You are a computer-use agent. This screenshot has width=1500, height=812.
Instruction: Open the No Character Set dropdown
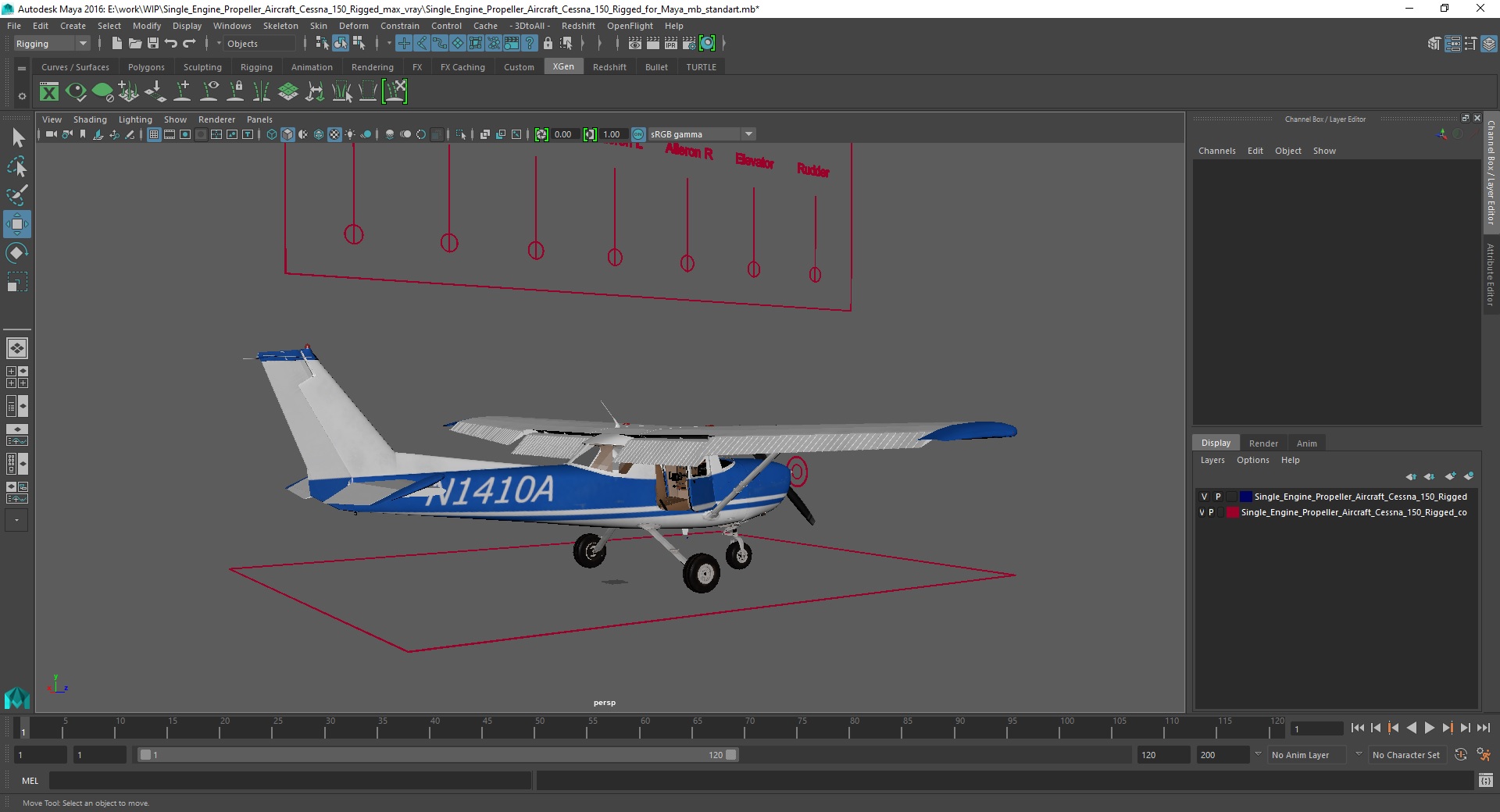coord(1406,755)
